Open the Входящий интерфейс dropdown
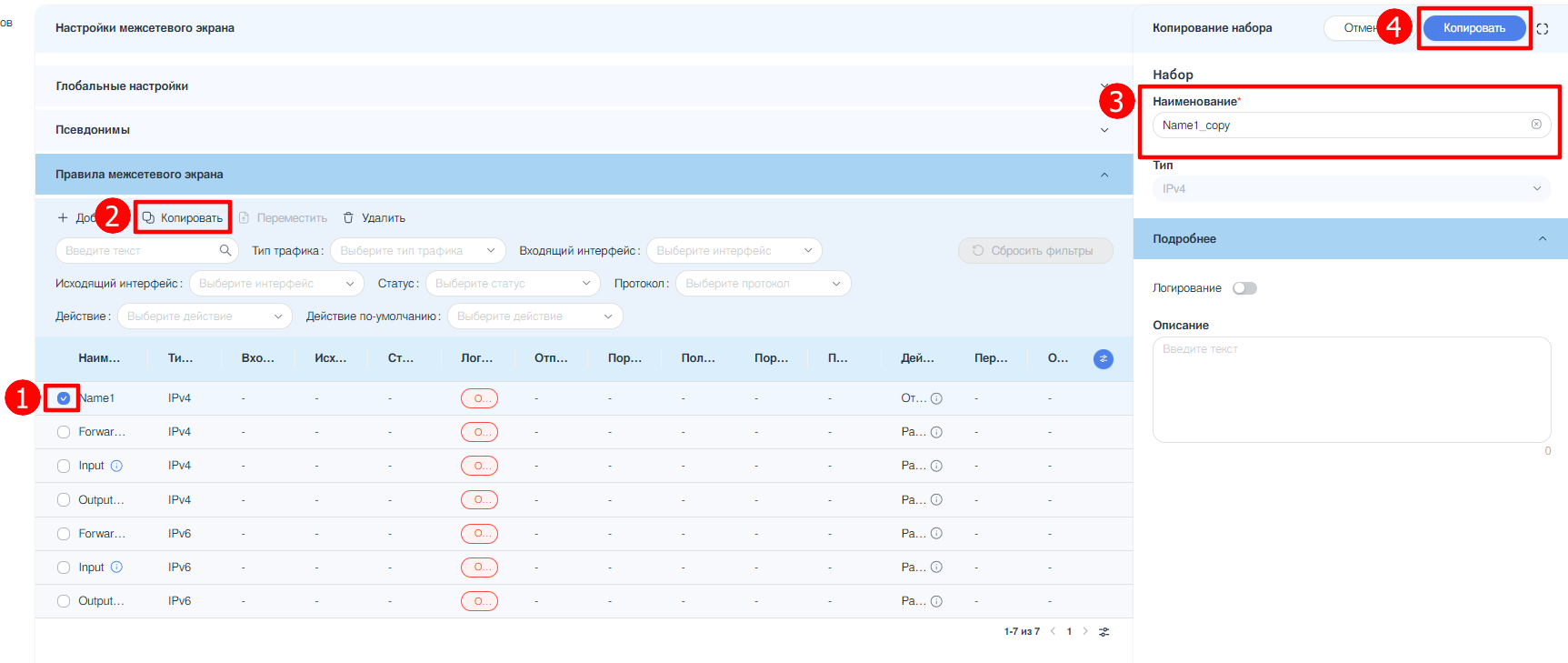Viewport: 1568px width, 663px height. [x=734, y=251]
